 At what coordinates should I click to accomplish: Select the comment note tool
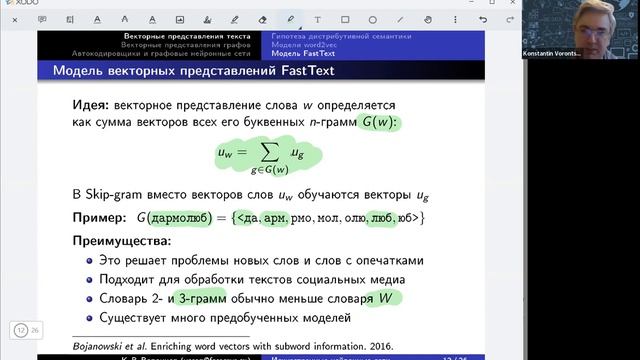pyautogui.click(x=42, y=20)
